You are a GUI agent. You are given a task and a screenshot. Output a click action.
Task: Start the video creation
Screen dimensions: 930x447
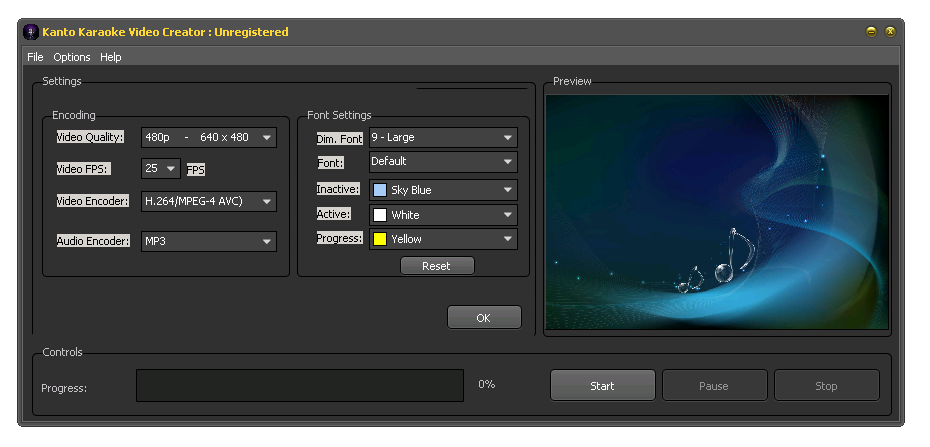pos(603,385)
